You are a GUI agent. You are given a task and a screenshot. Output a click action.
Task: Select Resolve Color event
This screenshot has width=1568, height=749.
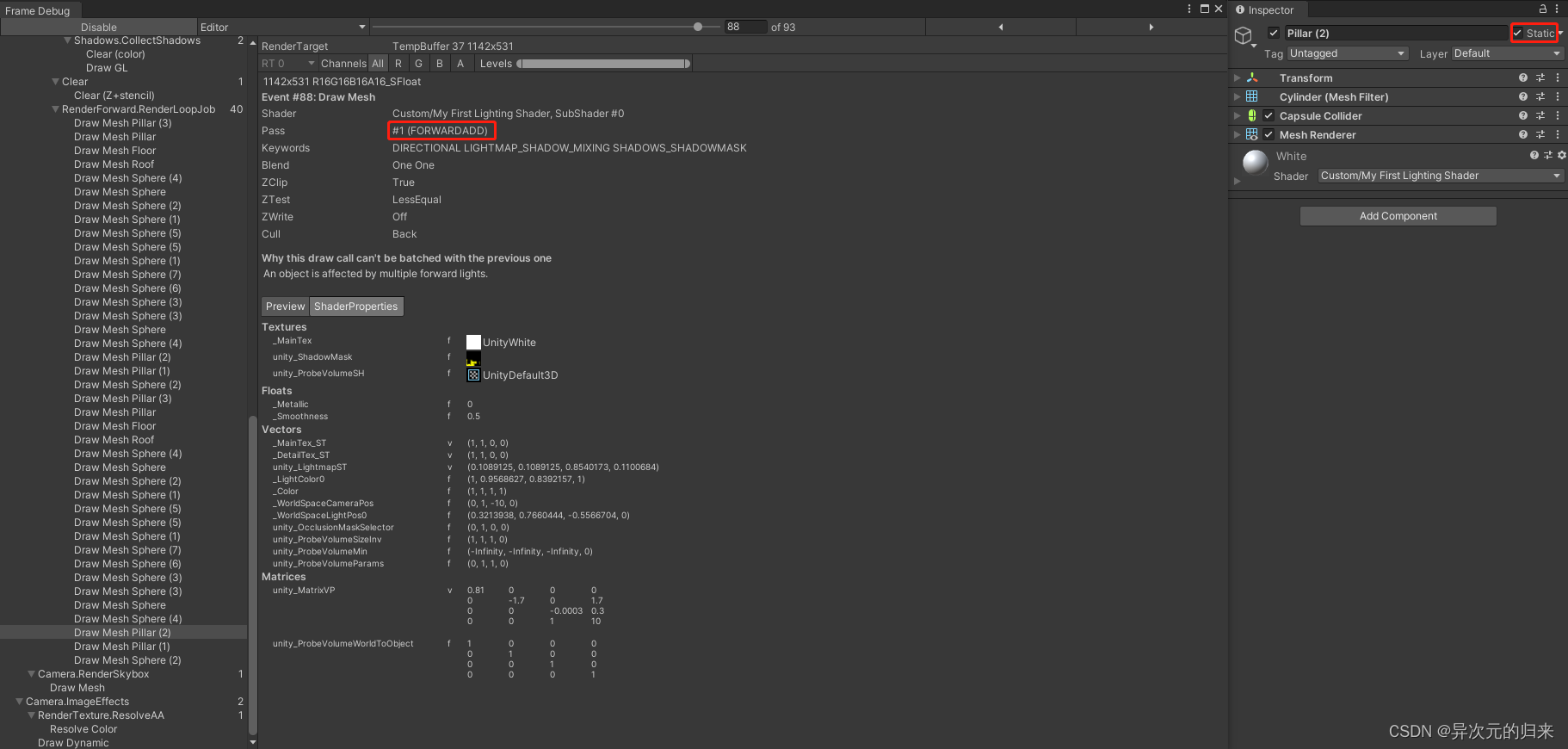click(83, 729)
